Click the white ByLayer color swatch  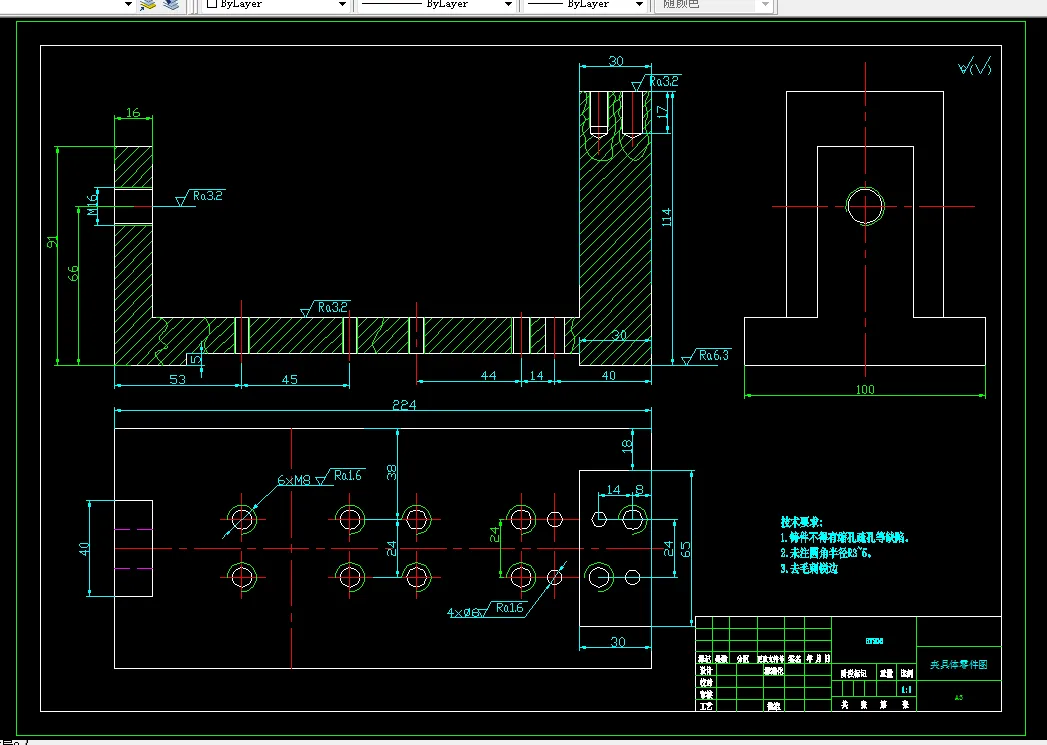pos(212,4)
